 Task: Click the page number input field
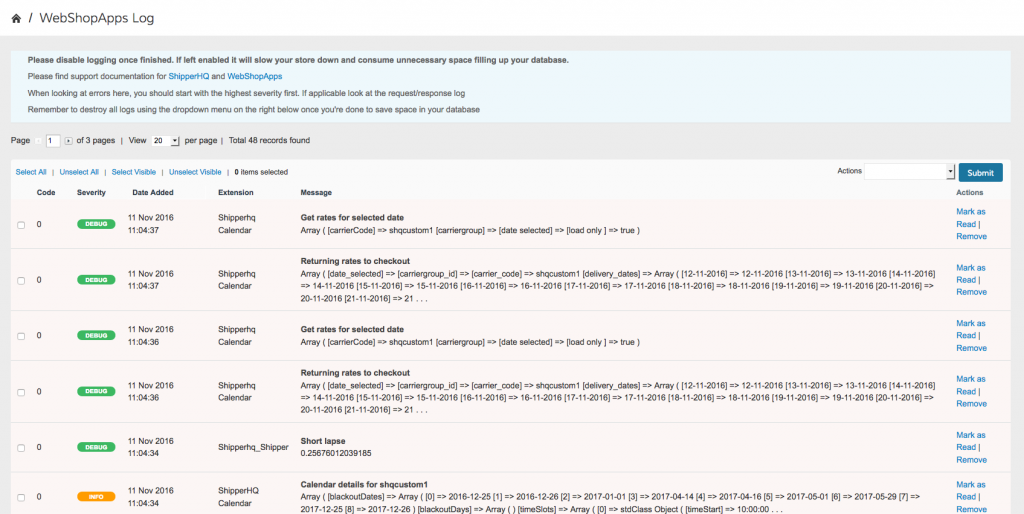tap(53, 141)
